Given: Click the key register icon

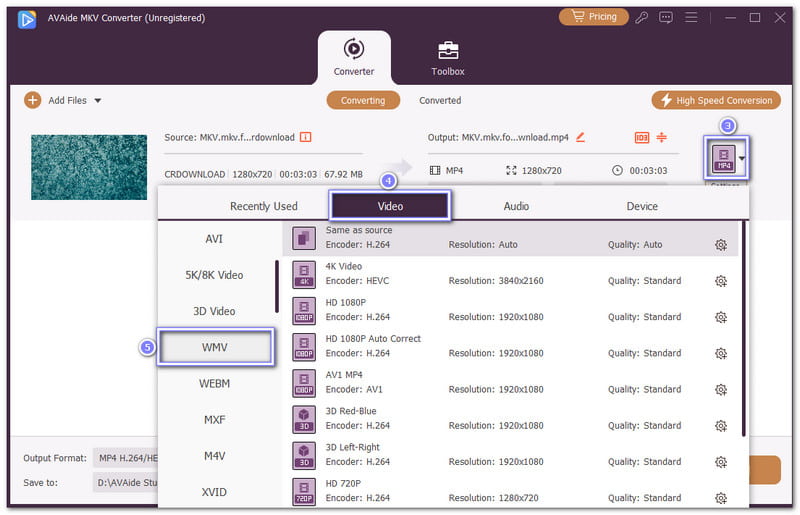Looking at the screenshot, I should (x=641, y=17).
